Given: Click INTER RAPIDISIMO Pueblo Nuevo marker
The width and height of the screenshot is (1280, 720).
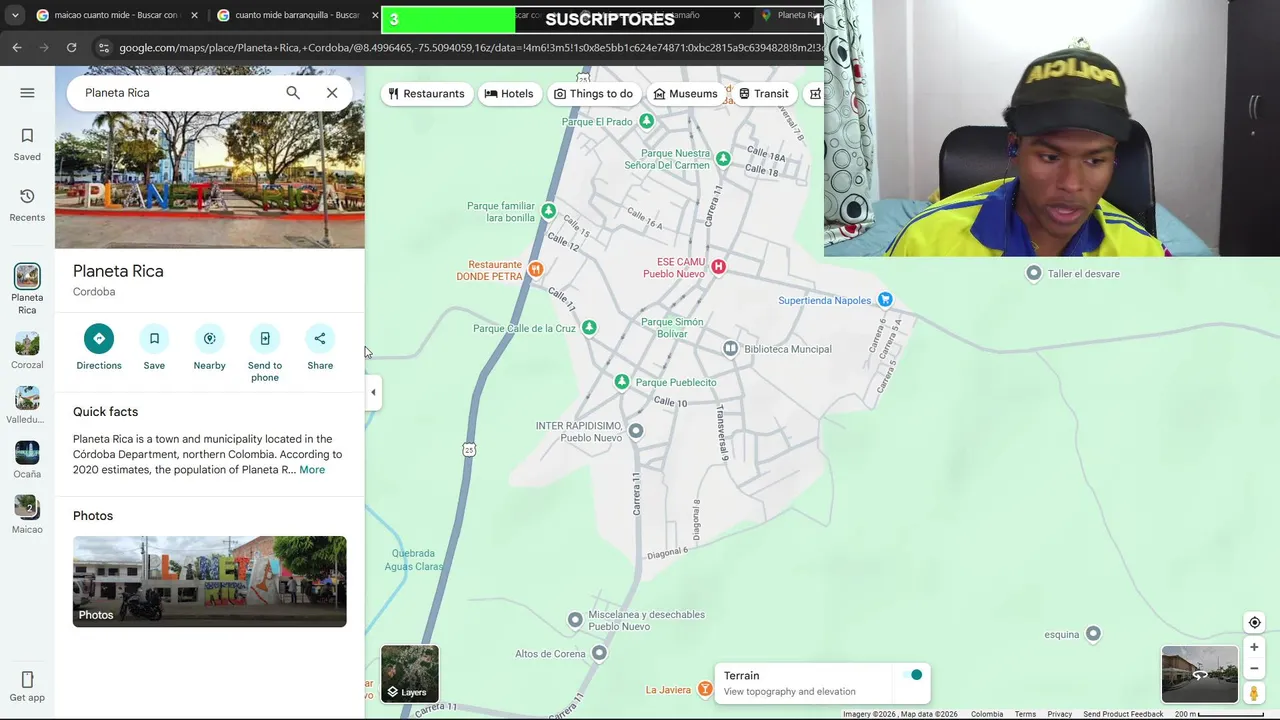Looking at the screenshot, I should point(636,431).
